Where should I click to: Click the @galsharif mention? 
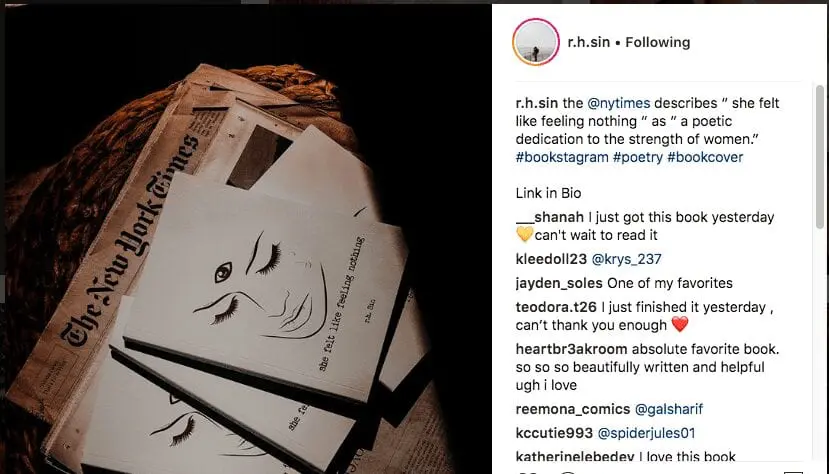[x=669, y=409]
